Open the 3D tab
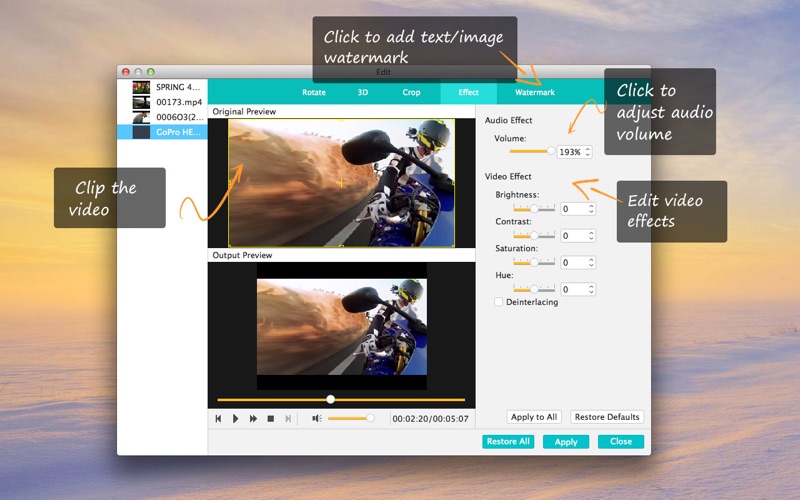 pos(363,92)
